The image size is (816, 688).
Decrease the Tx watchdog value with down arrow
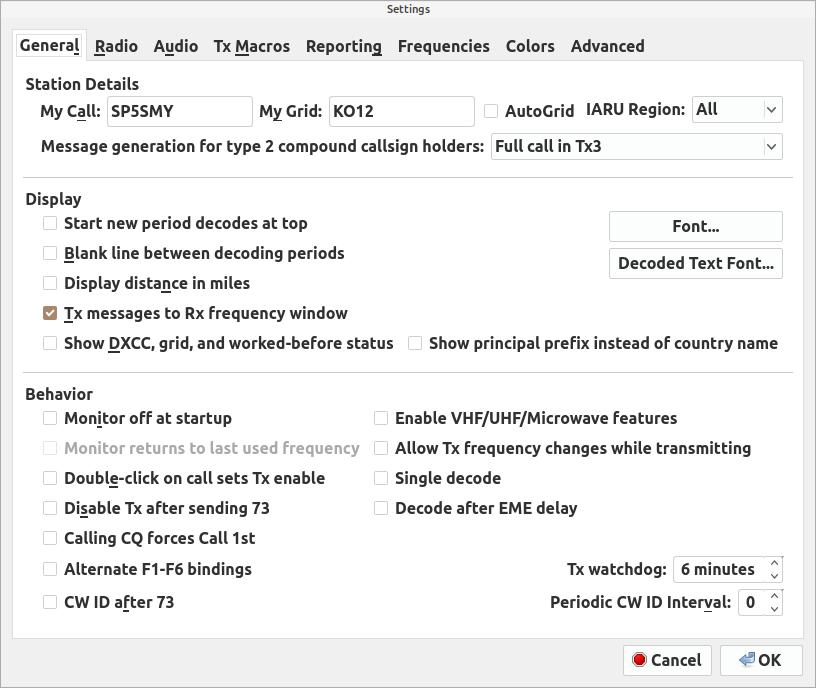click(774, 576)
